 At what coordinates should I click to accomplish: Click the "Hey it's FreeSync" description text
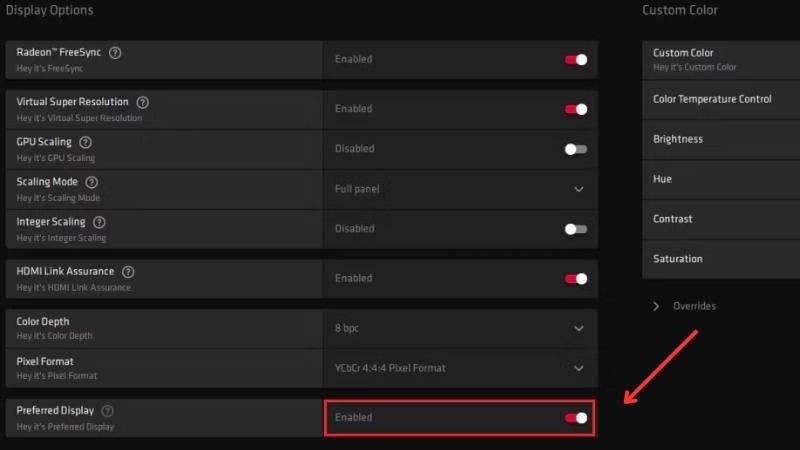coord(49,68)
